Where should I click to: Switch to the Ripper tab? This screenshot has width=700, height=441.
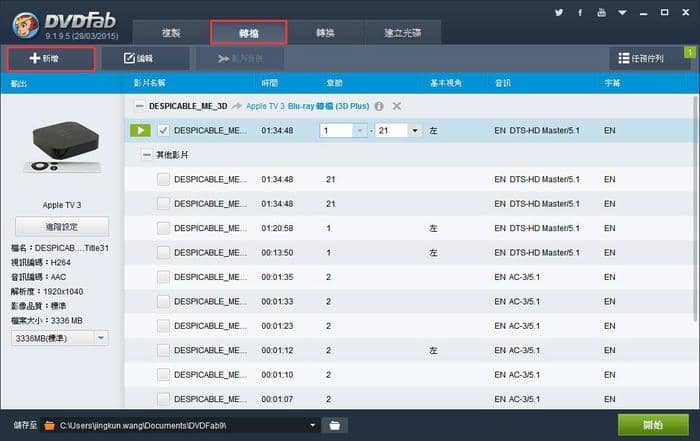[249, 33]
